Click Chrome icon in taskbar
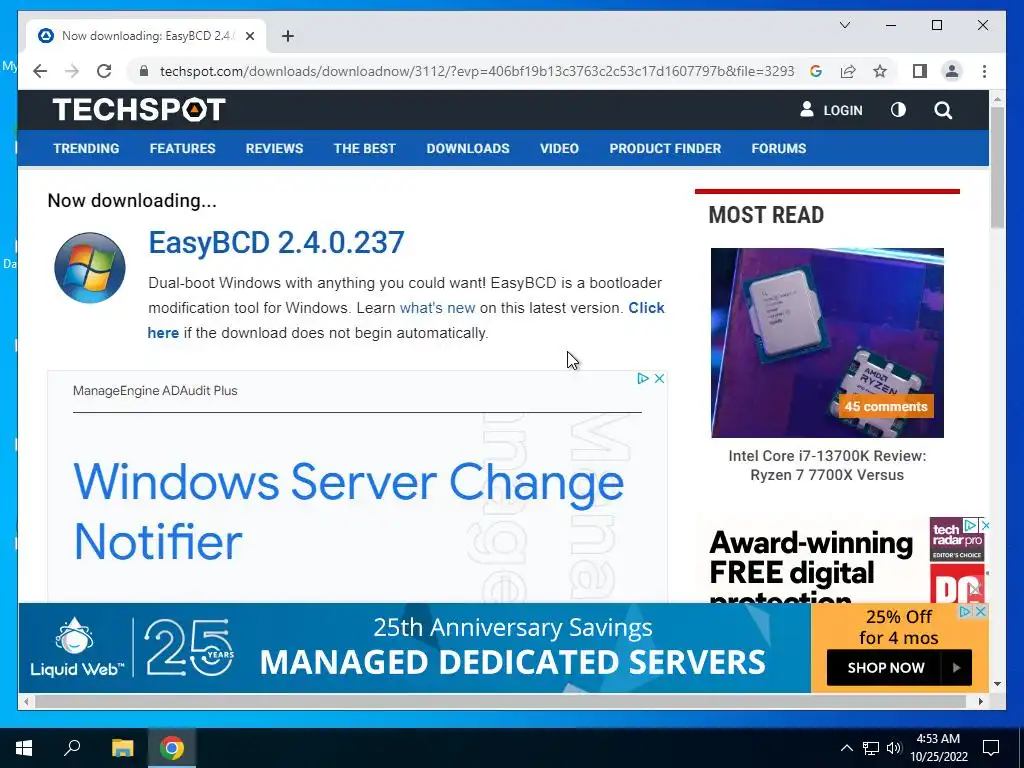The width and height of the screenshot is (1024, 768). (172, 748)
